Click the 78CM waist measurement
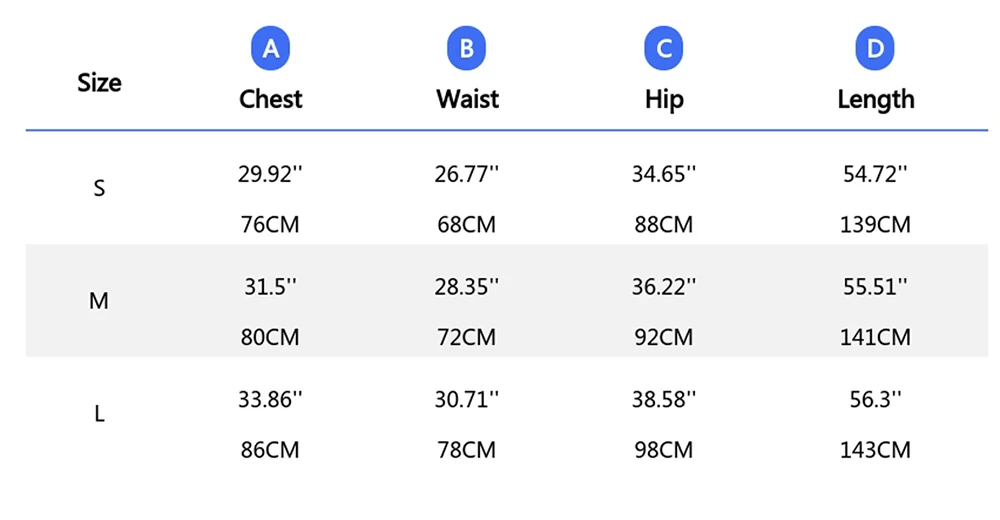 tap(467, 450)
